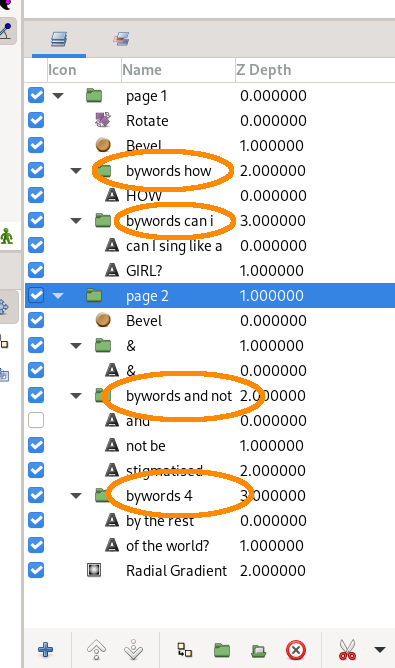Click Z depth 2.000000 of Radial Gradient
Viewport: 395px width, 668px height.
(273, 570)
